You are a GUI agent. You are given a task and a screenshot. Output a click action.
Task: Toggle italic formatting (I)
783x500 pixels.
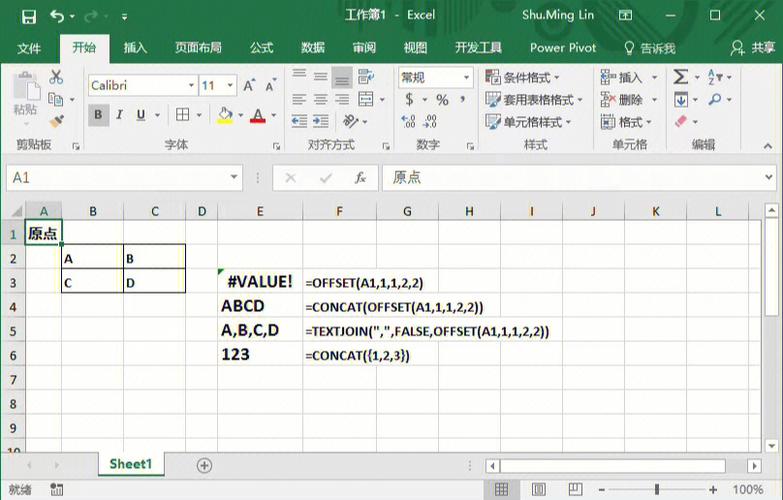point(119,115)
